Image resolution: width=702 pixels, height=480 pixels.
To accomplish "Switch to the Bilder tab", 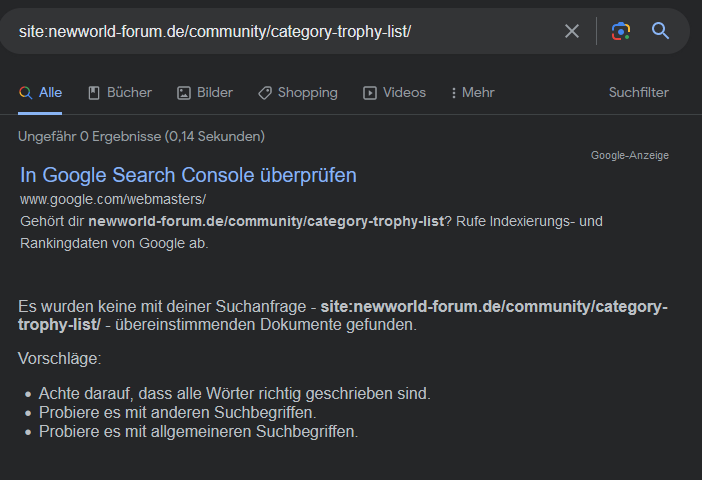I will click(x=215, y=93).
